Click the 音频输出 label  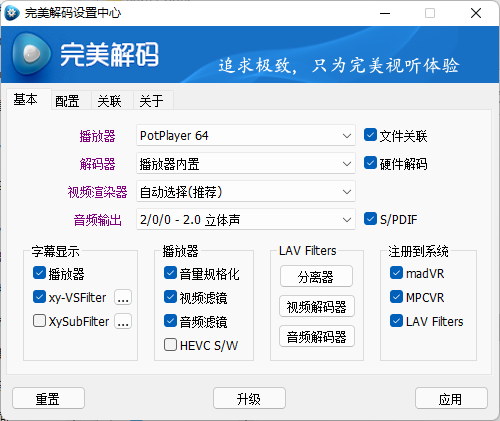click(x=98, y=220)
